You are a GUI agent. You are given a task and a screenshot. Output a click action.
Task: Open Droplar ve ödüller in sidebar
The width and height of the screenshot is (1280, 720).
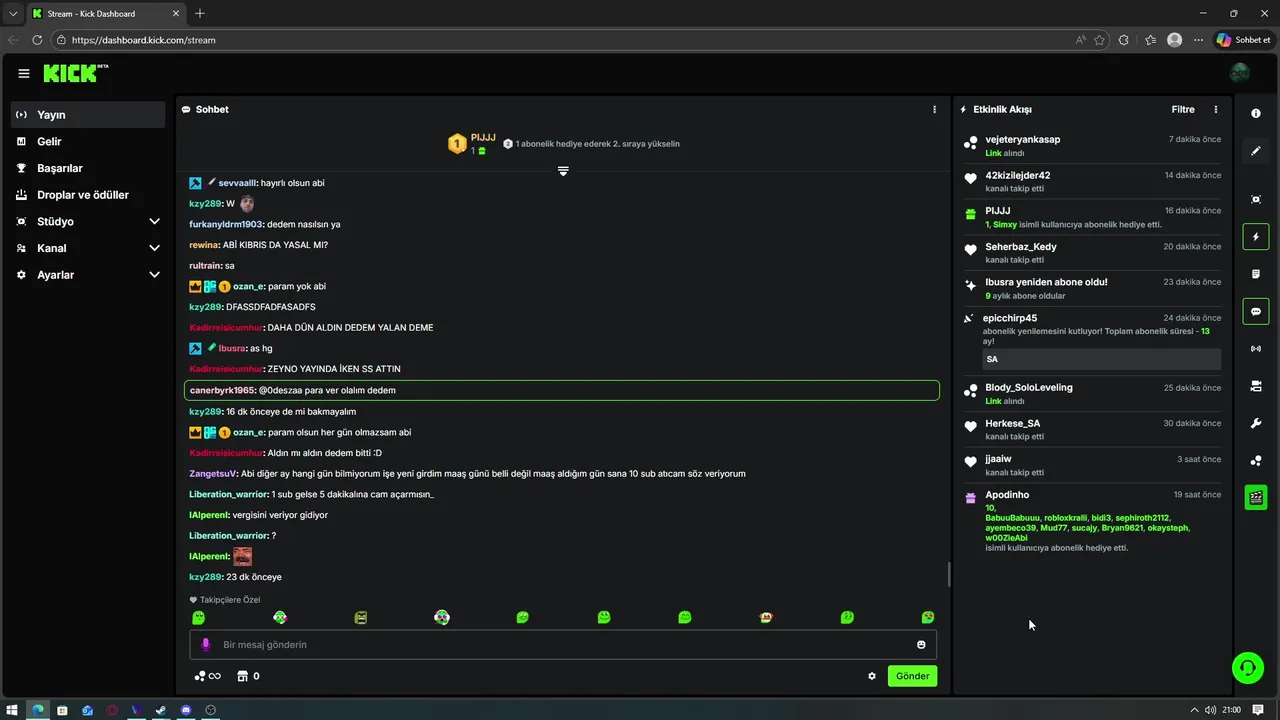[x=88, y=195]
